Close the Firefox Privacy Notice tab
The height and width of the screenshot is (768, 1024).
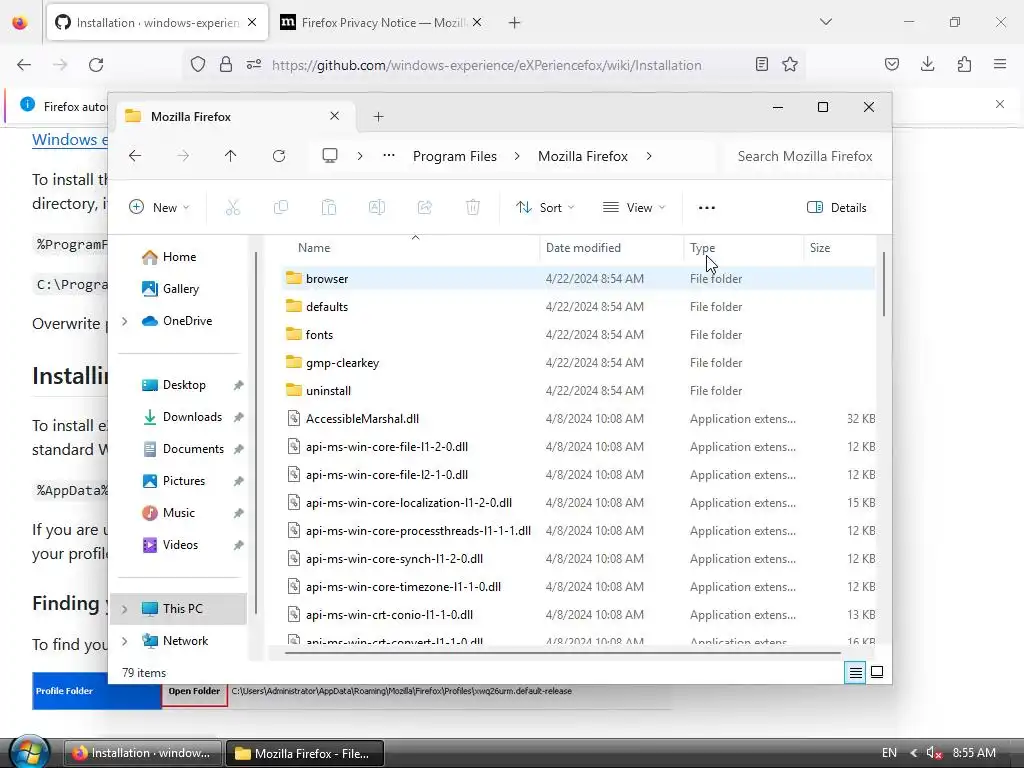477,22
